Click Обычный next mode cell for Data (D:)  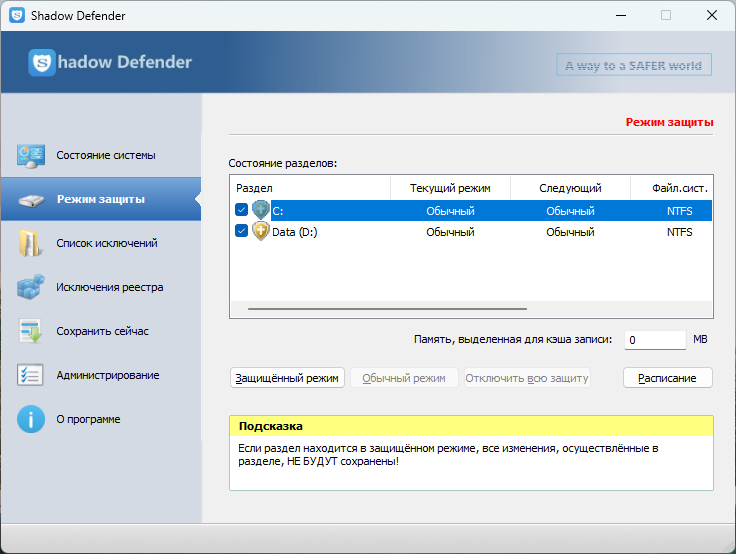(x=570, y=232)
